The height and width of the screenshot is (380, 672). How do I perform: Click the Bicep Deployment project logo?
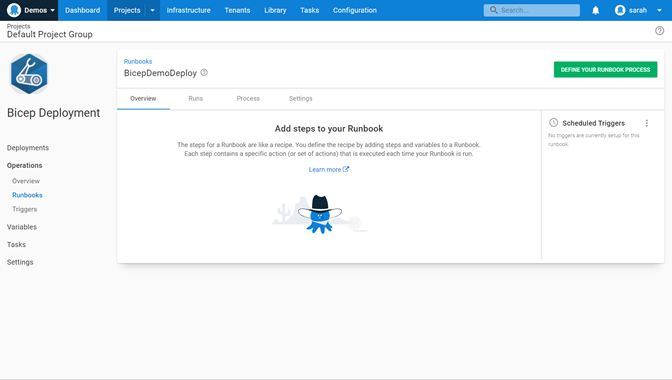point(29,74)
